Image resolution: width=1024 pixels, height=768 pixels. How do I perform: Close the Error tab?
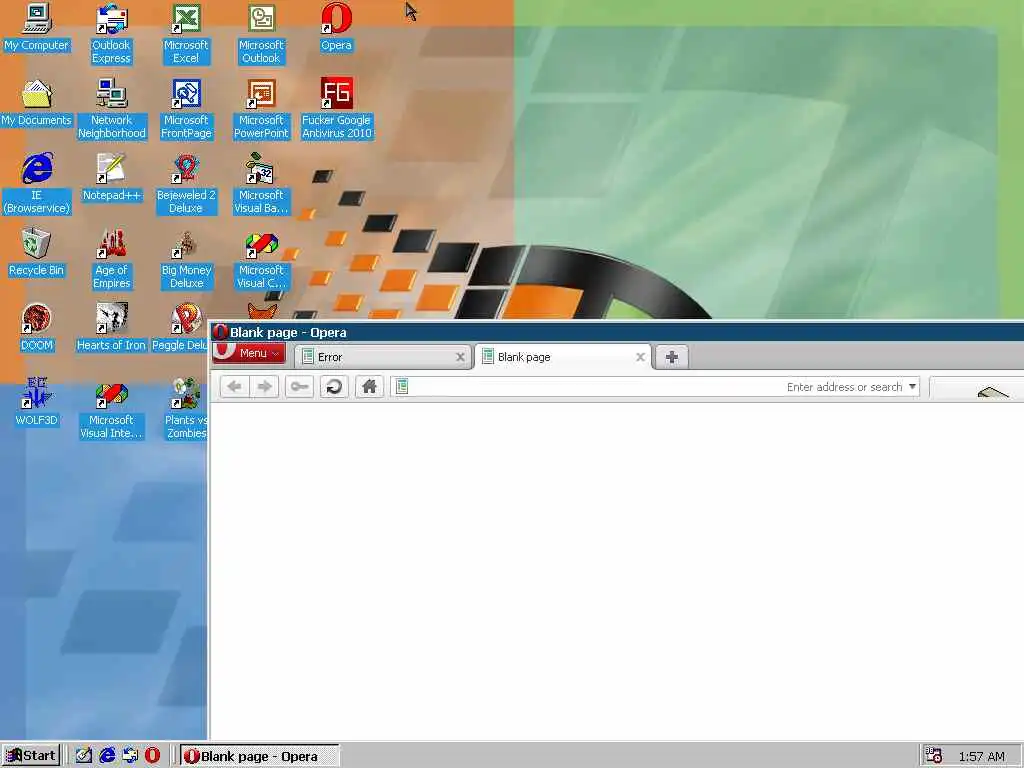(x=460, y=357)
